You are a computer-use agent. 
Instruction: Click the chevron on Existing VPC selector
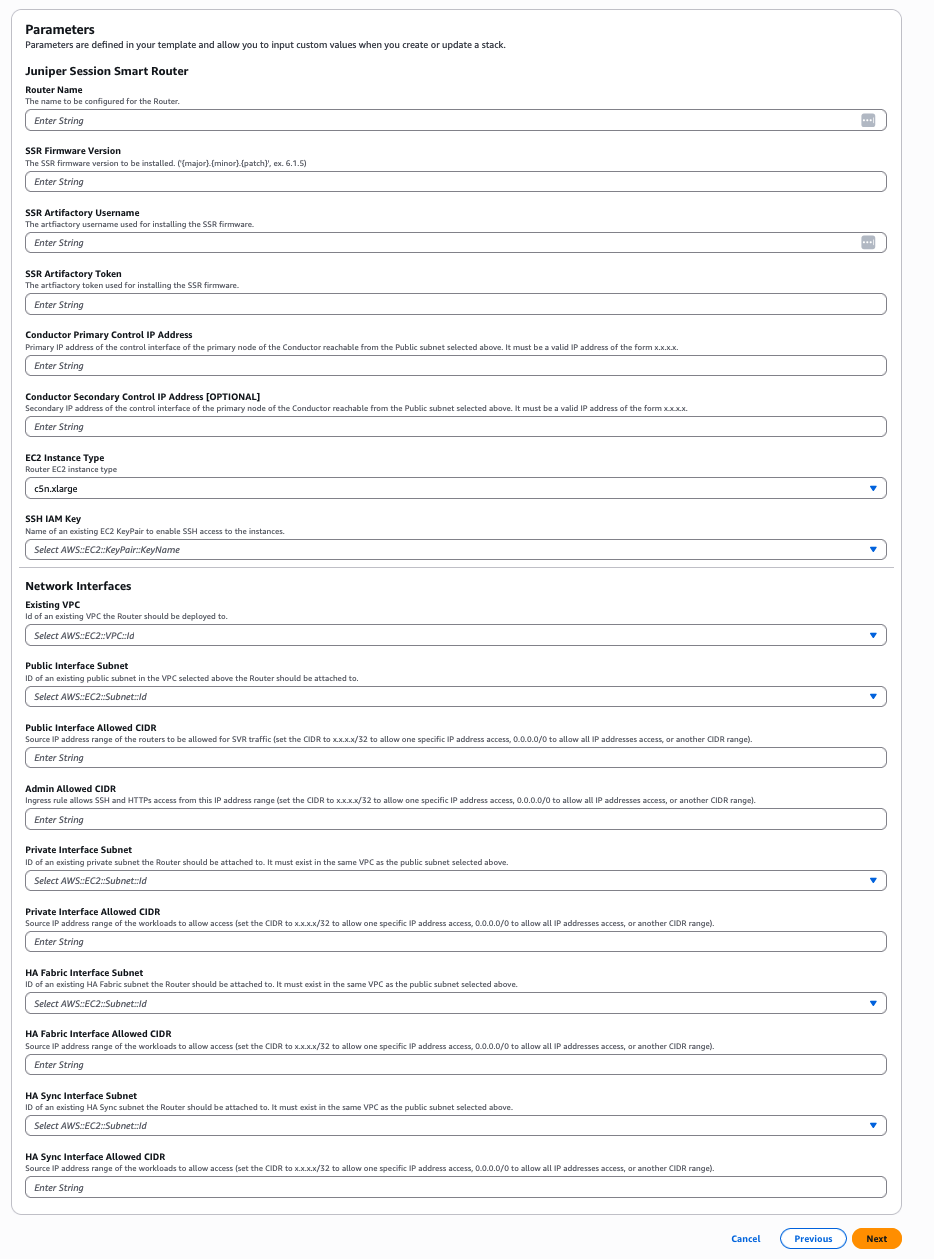pyautogui.click(x=871, y=634)
